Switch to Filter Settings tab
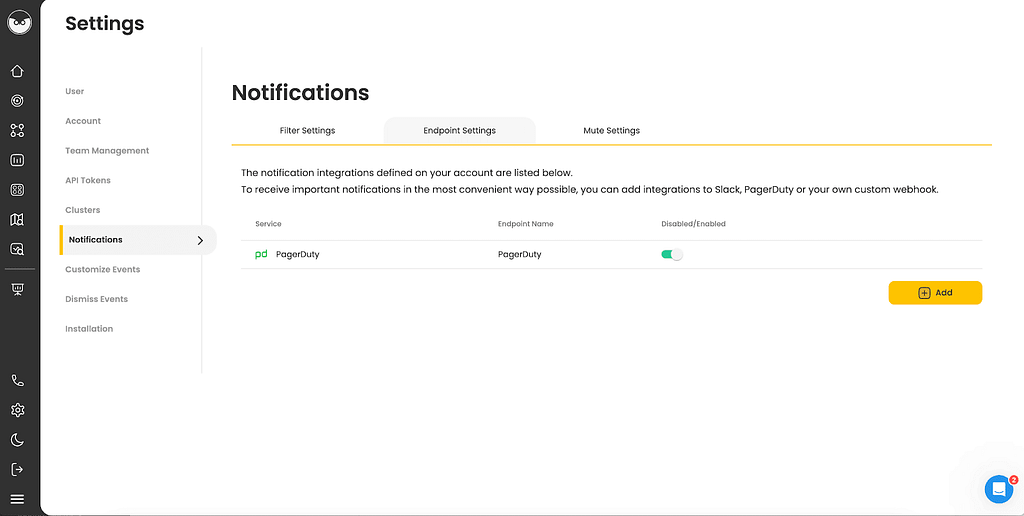Screen dimensions: 1024x516 pyautogui.click(x=308, y=131)
